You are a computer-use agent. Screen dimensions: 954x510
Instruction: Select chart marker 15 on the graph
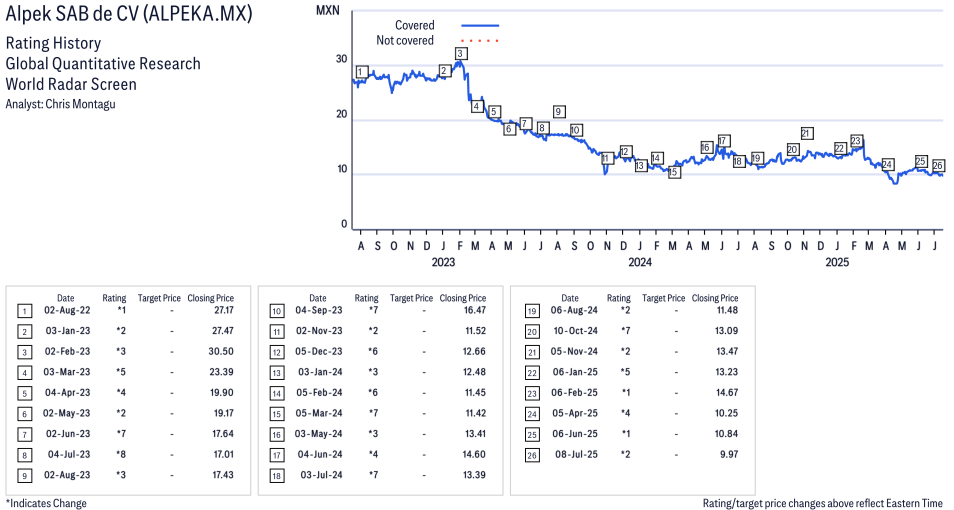673,172
